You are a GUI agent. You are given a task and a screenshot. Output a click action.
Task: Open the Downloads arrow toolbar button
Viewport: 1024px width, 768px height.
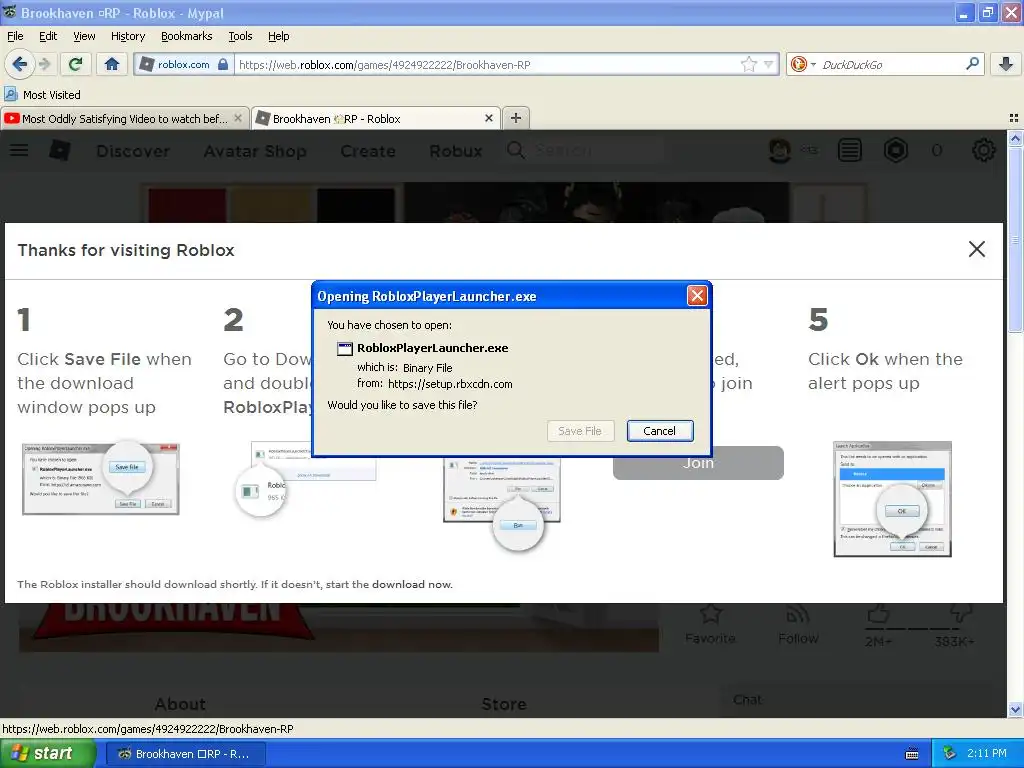(1006, 64)
